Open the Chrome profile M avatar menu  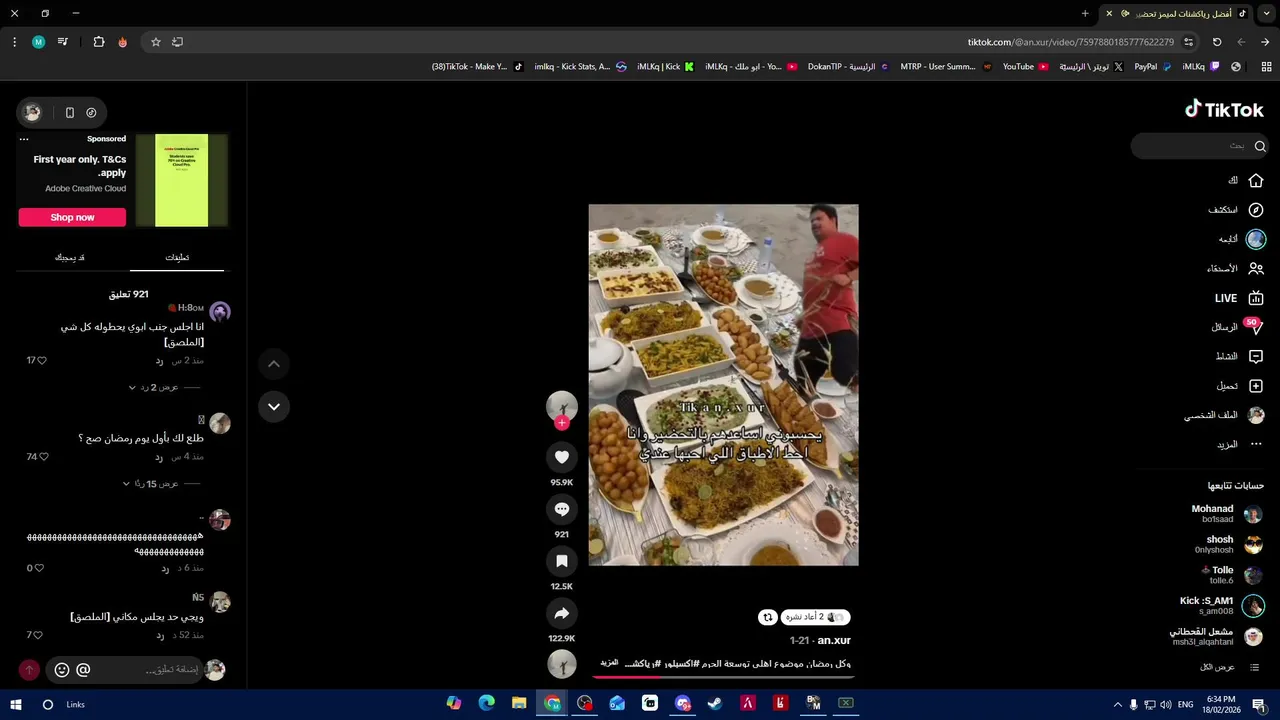[x=38, y=42]
